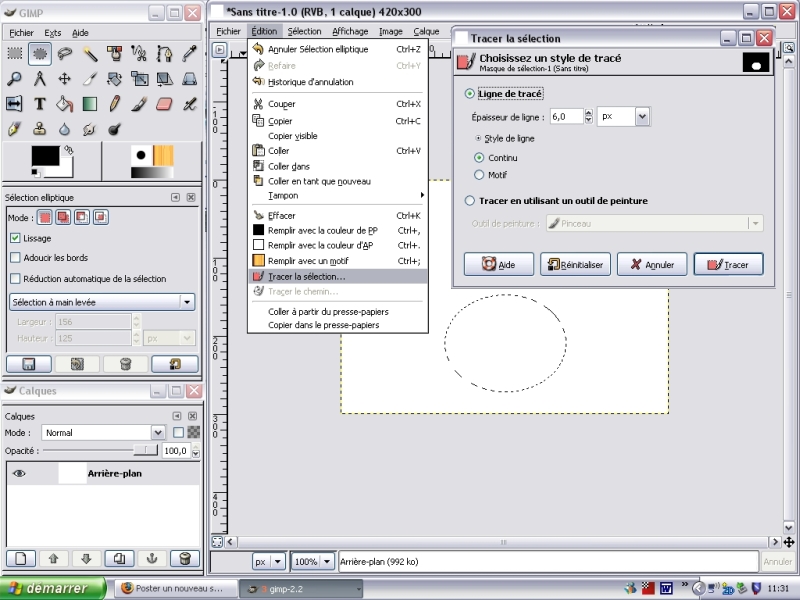Enable Réduction automatique de la sélection
The image size is (800, 600).
click(15, 279)
